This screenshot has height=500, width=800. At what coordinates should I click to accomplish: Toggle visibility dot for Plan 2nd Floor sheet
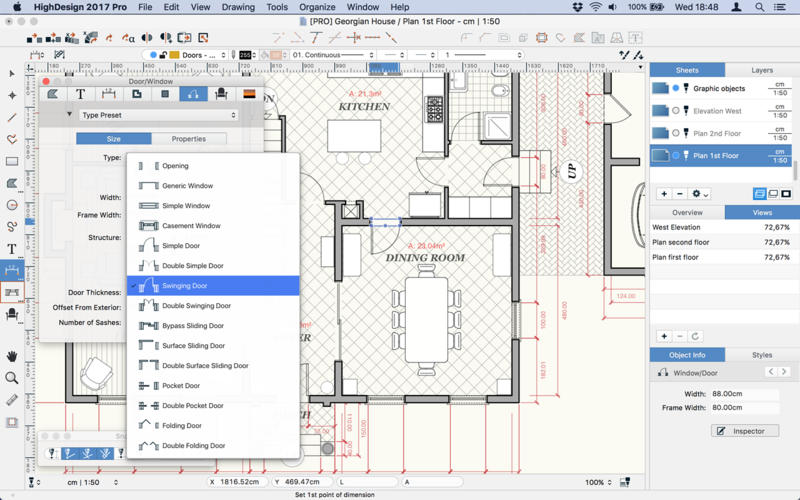click(676, 133)
